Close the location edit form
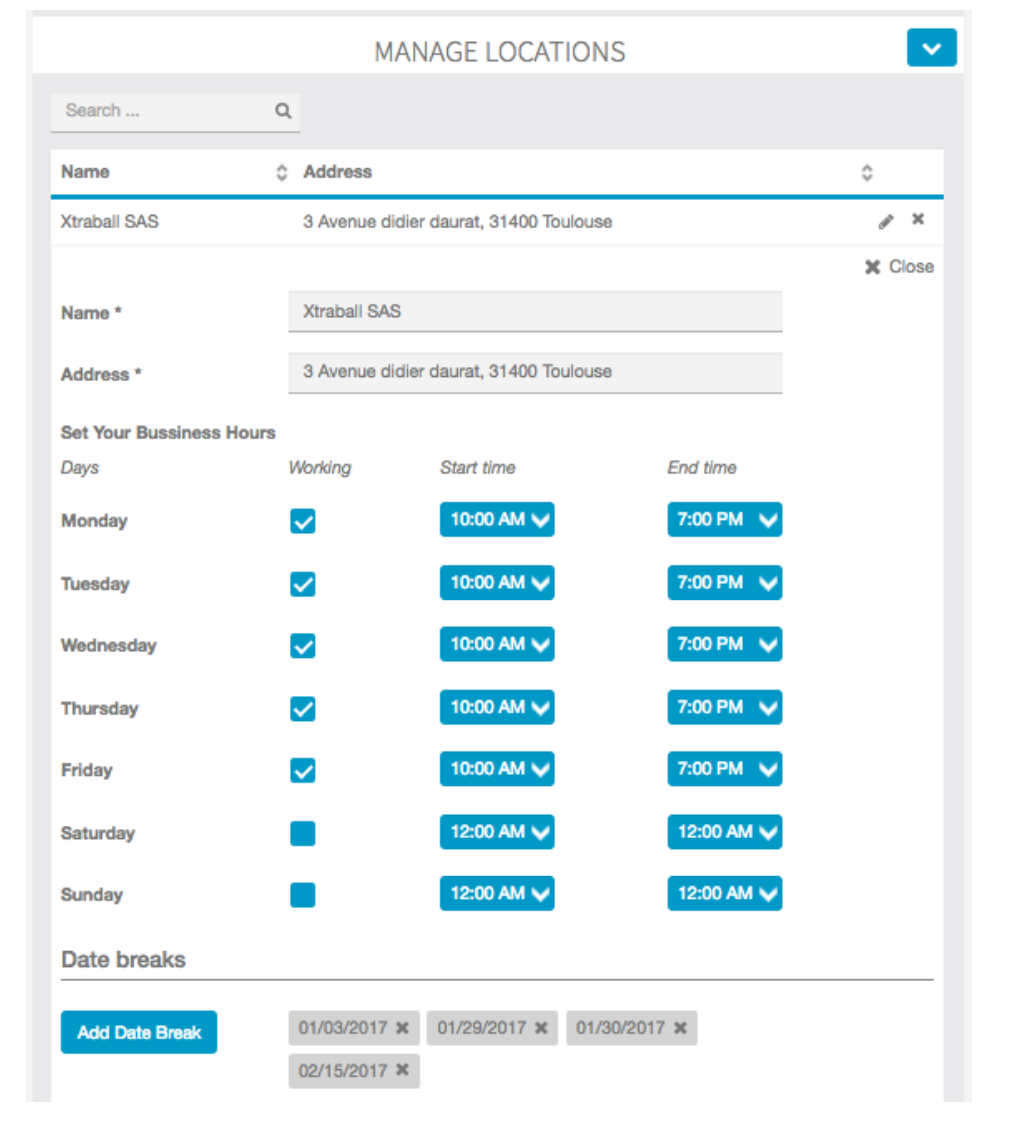Viewport: 1014px width, 1130px height. (x=899, y=267)
